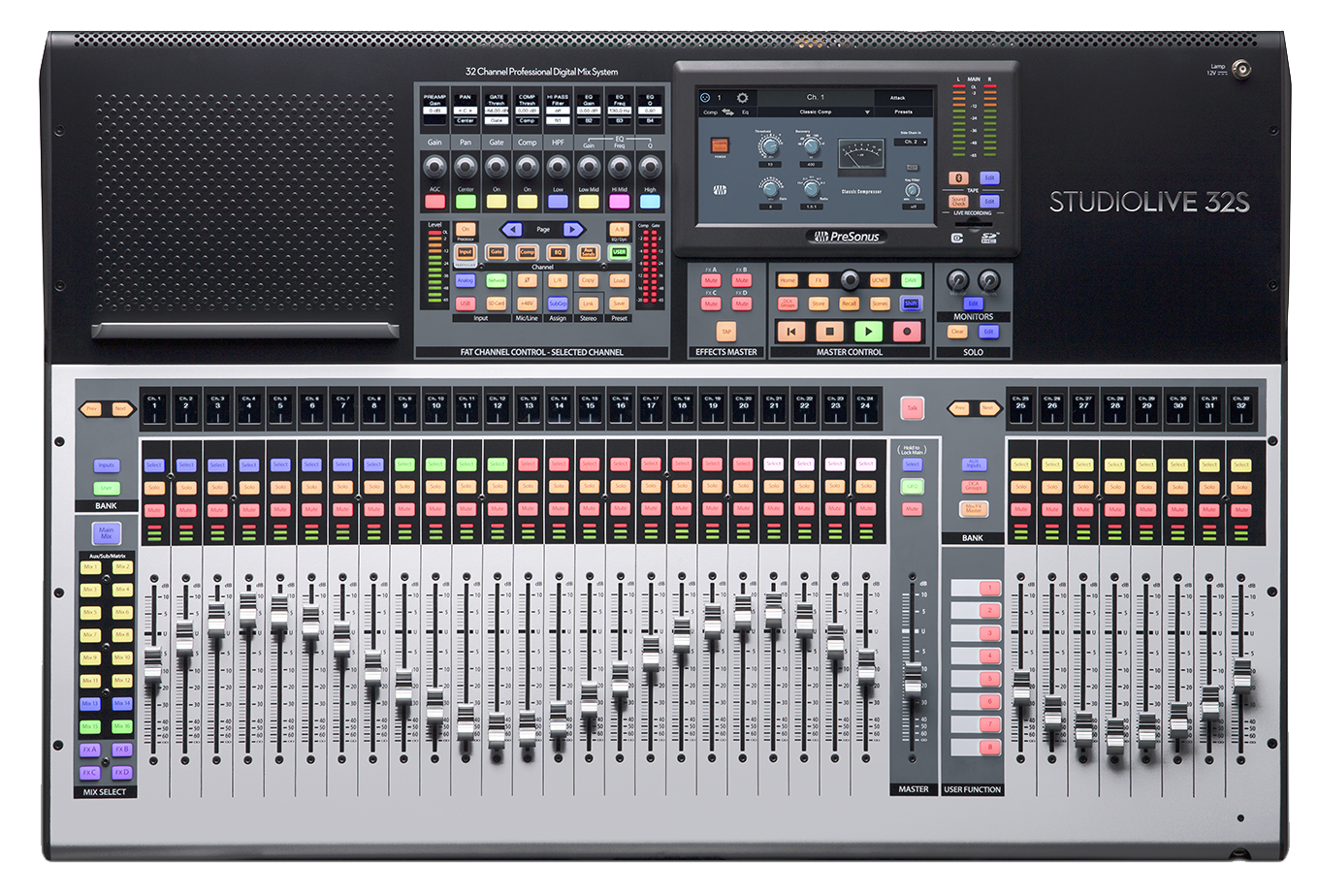Select Mix 16 in Mix Select
This screenshot has width=1319, height=896.
point(122,726)
